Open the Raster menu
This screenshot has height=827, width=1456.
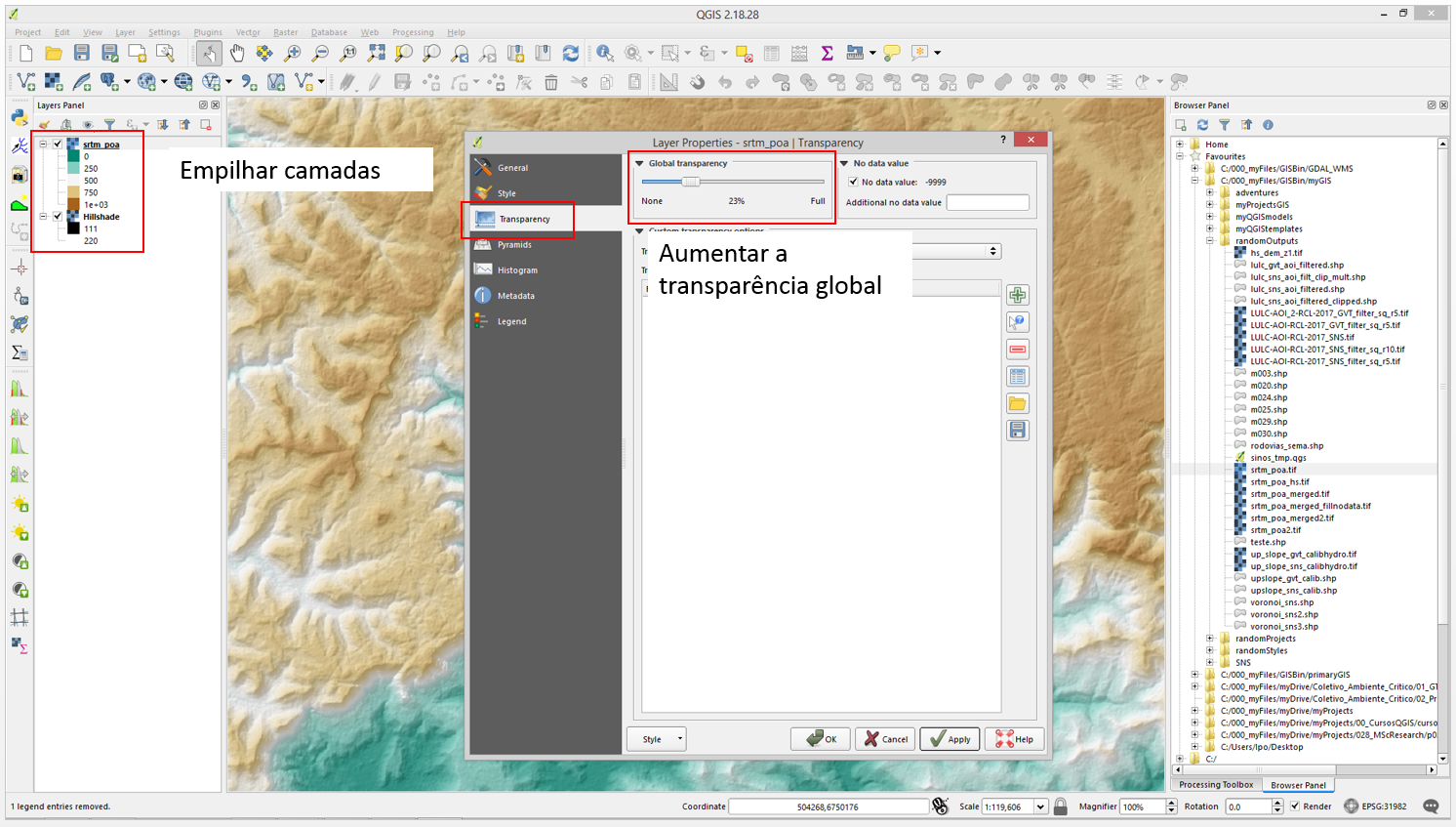pyautogui.click(x=285, y=32)
